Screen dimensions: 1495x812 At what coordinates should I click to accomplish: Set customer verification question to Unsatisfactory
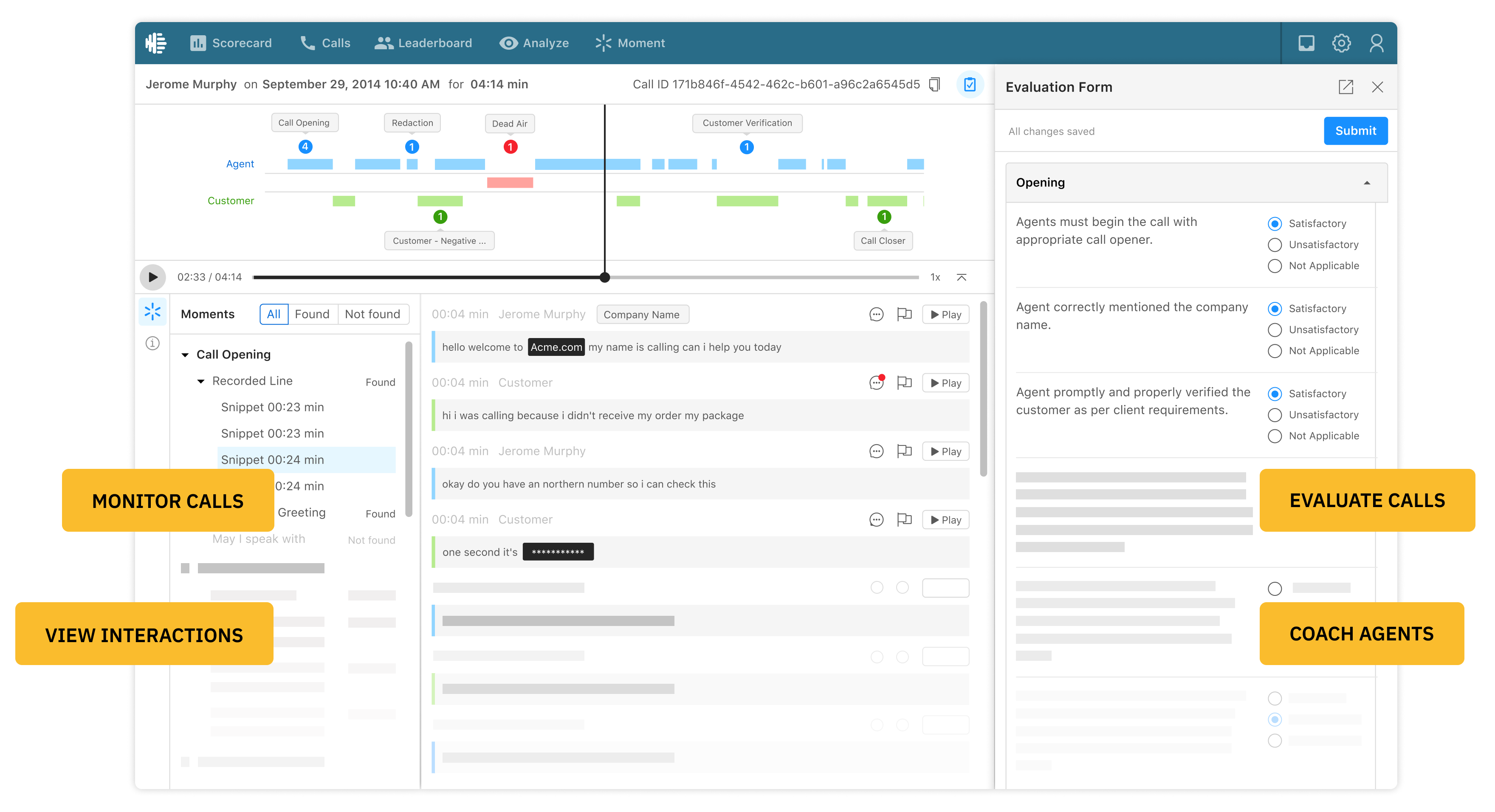(1275, 414)
